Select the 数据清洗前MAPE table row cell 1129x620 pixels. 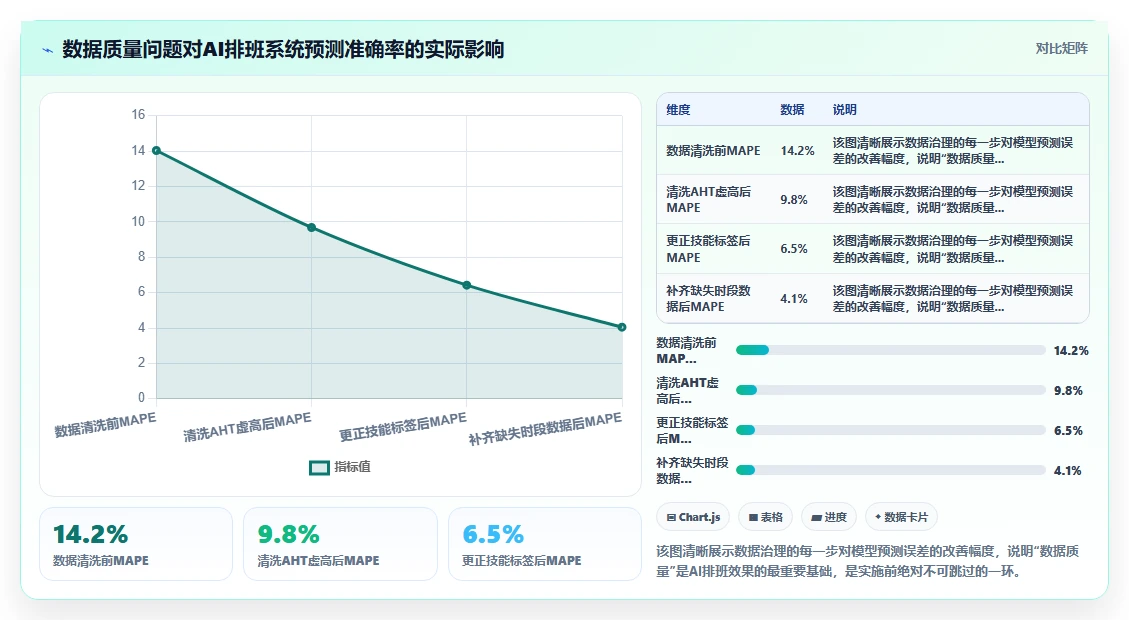coord(714,150)
